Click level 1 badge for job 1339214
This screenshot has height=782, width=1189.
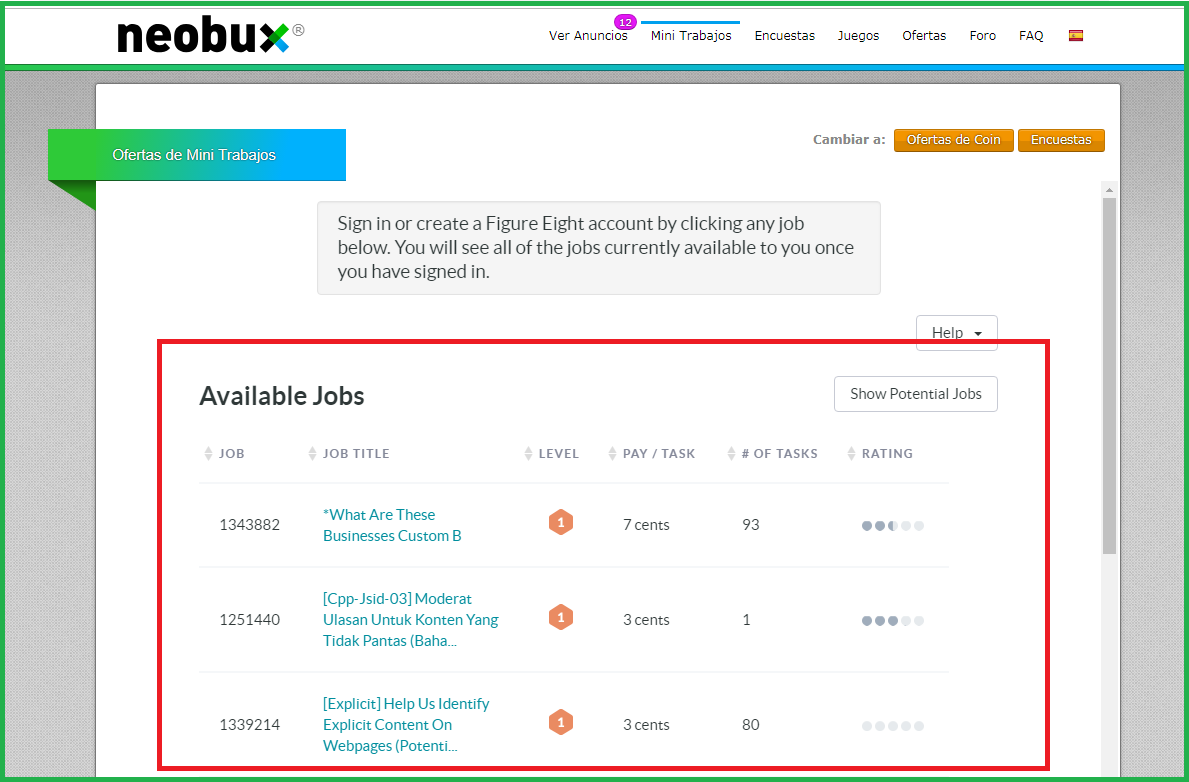(x=560, y=723)
